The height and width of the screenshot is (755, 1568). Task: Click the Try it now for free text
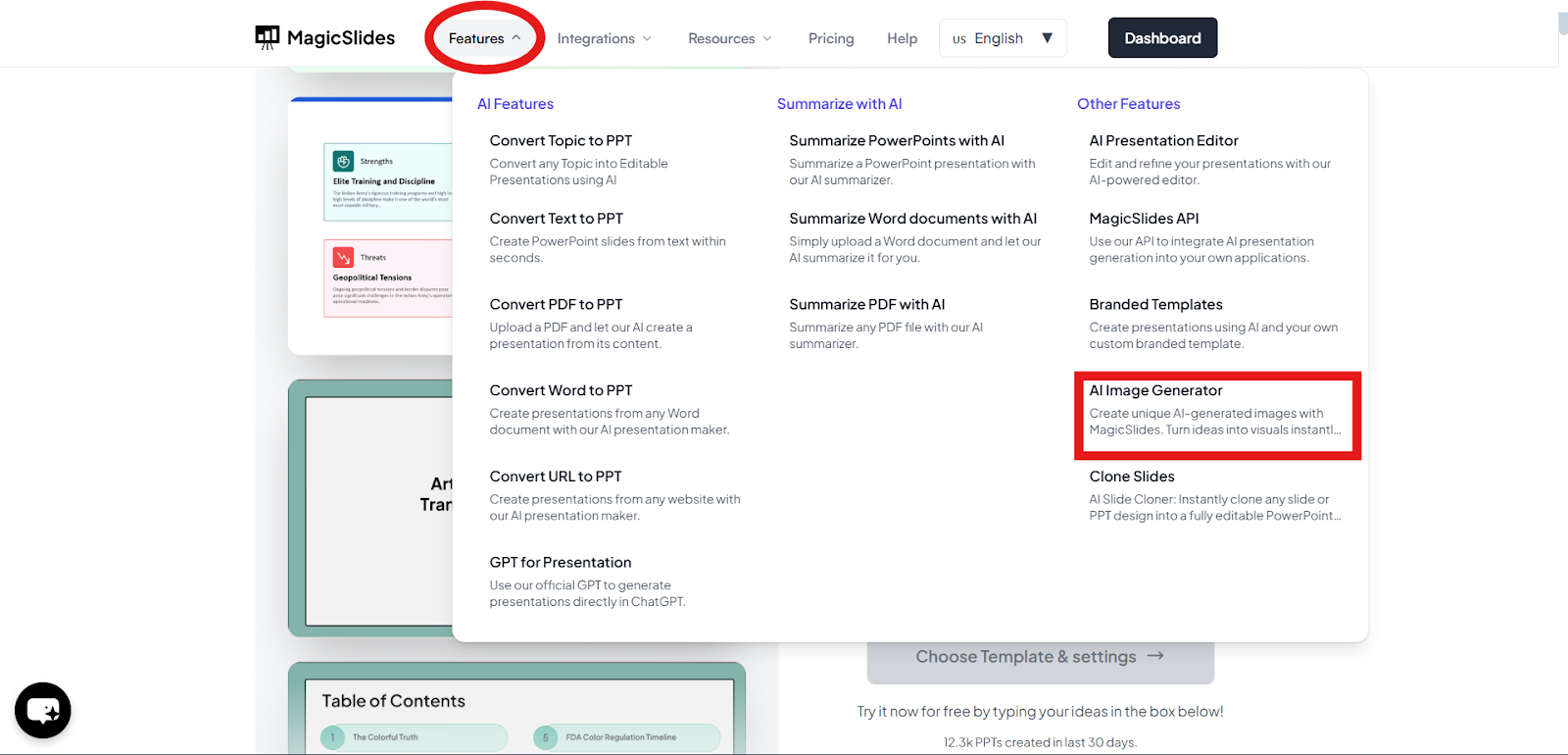point(1040,712)
